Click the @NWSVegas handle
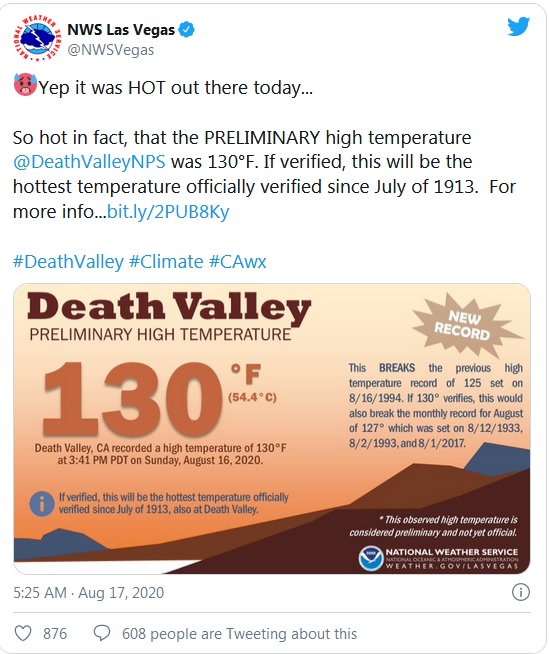 111,50
